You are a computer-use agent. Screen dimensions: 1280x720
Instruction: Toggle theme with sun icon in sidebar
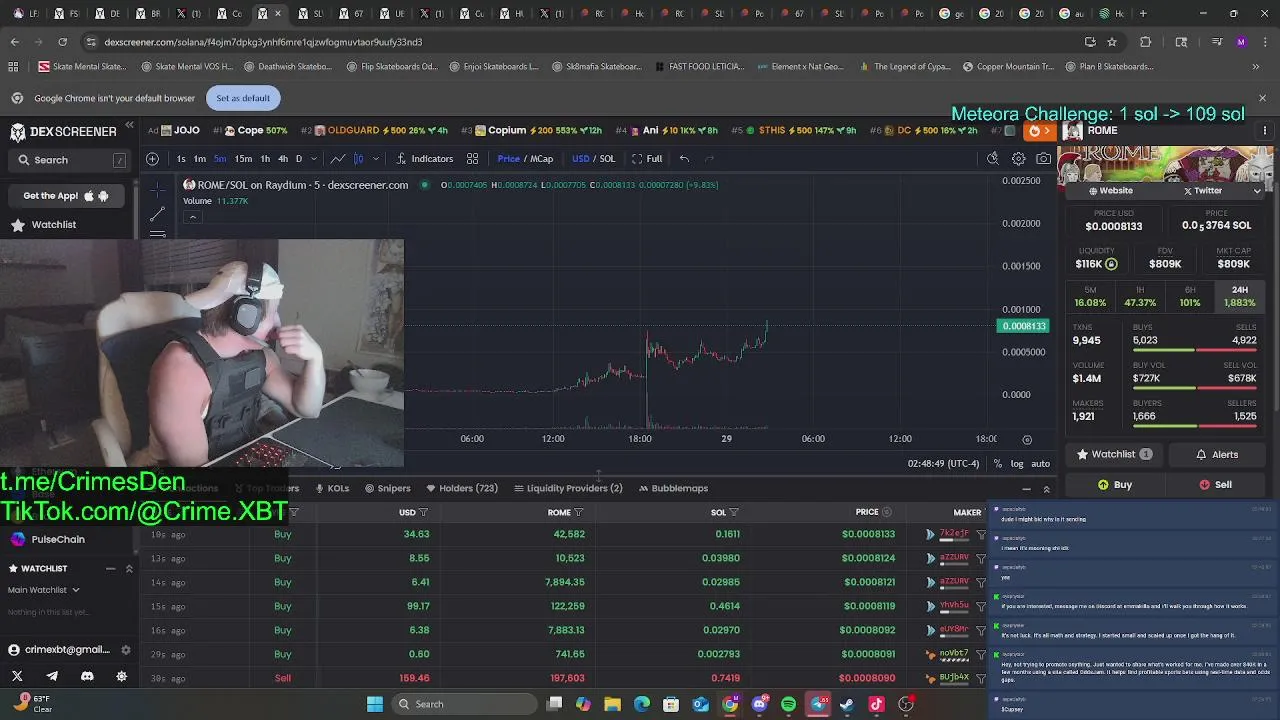122,676
